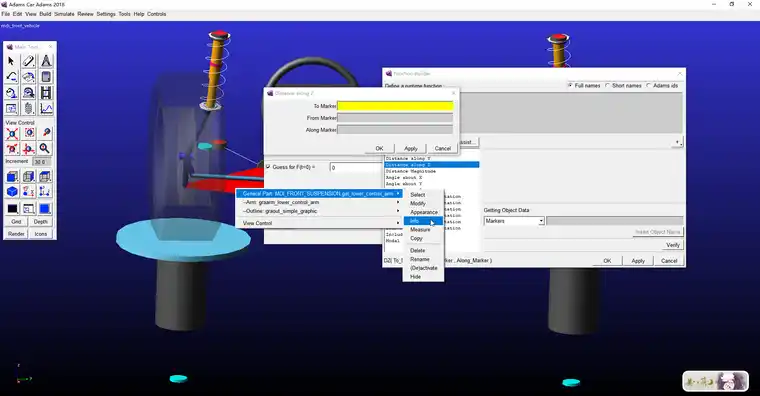Open the dropdown arrow right of Assist row
This screenshot has height=396, width=760.
click(678, 143)
